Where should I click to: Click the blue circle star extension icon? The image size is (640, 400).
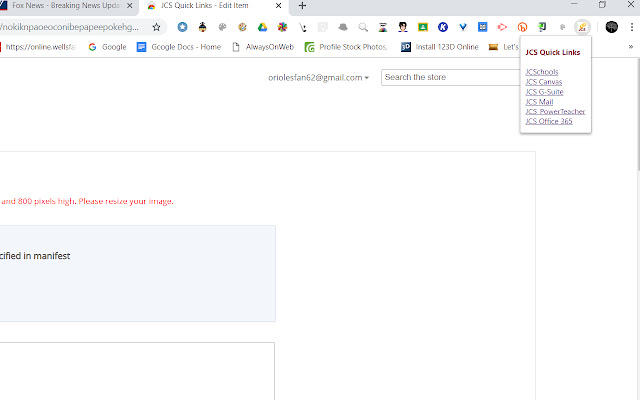pos(182,27)
